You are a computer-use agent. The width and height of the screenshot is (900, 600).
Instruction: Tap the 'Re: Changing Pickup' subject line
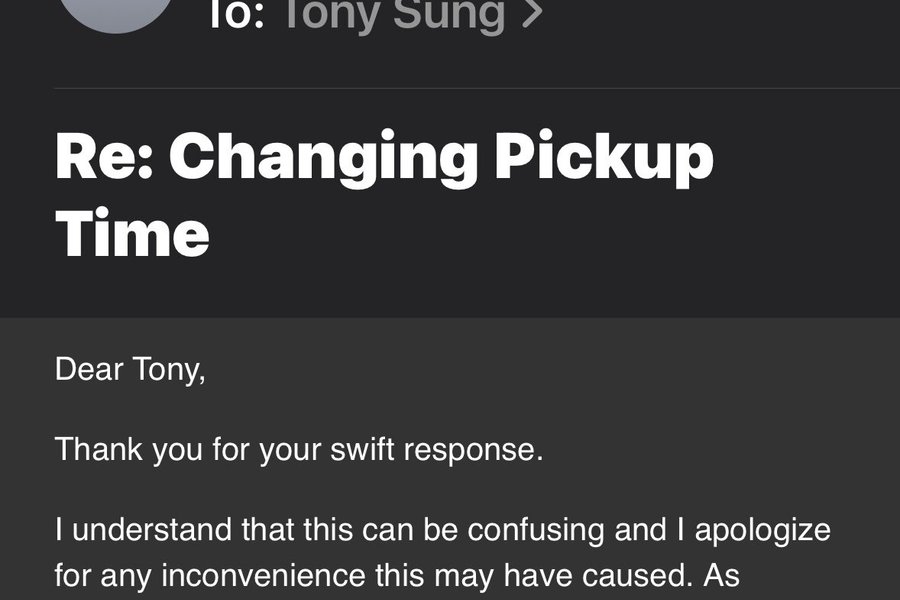coord(385,158)
